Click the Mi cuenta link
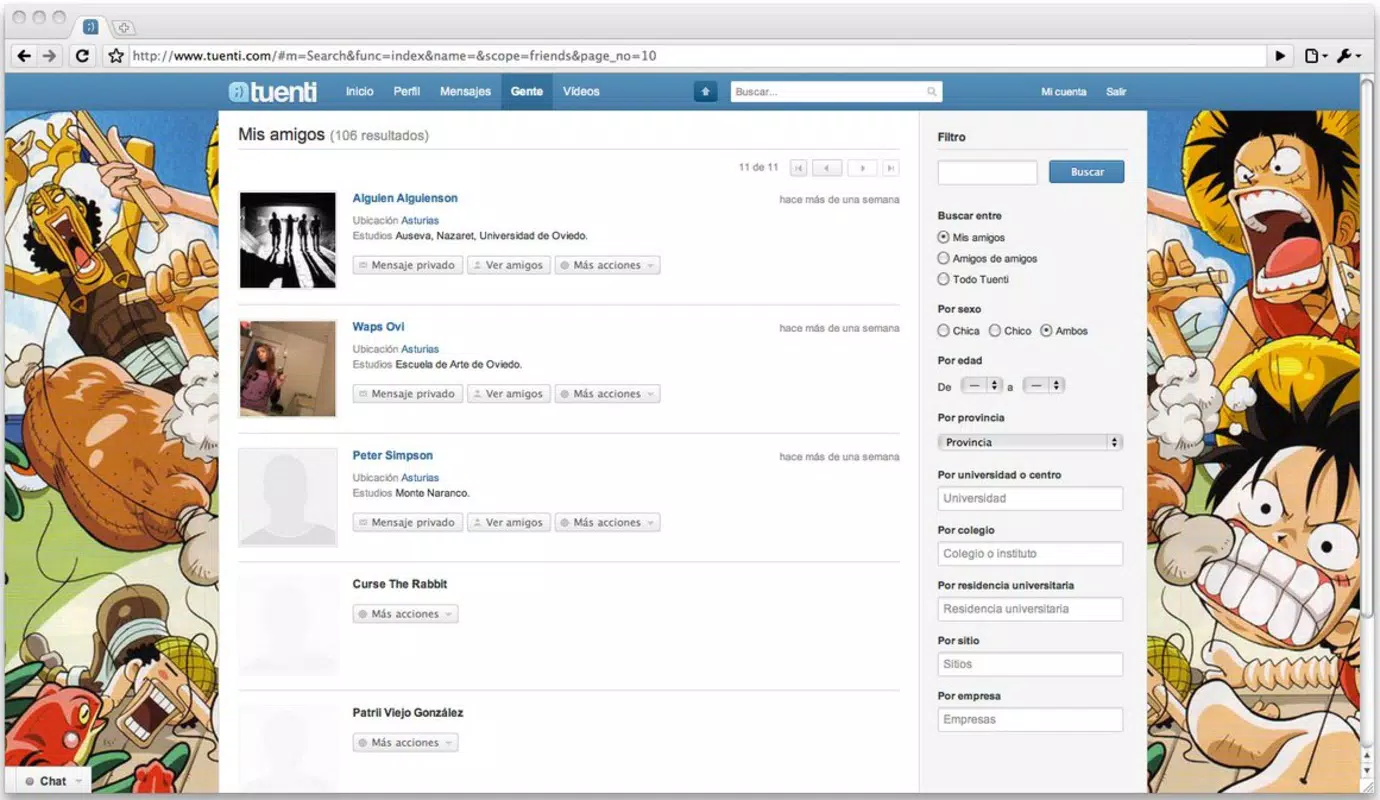 (x=1064, y=92)
